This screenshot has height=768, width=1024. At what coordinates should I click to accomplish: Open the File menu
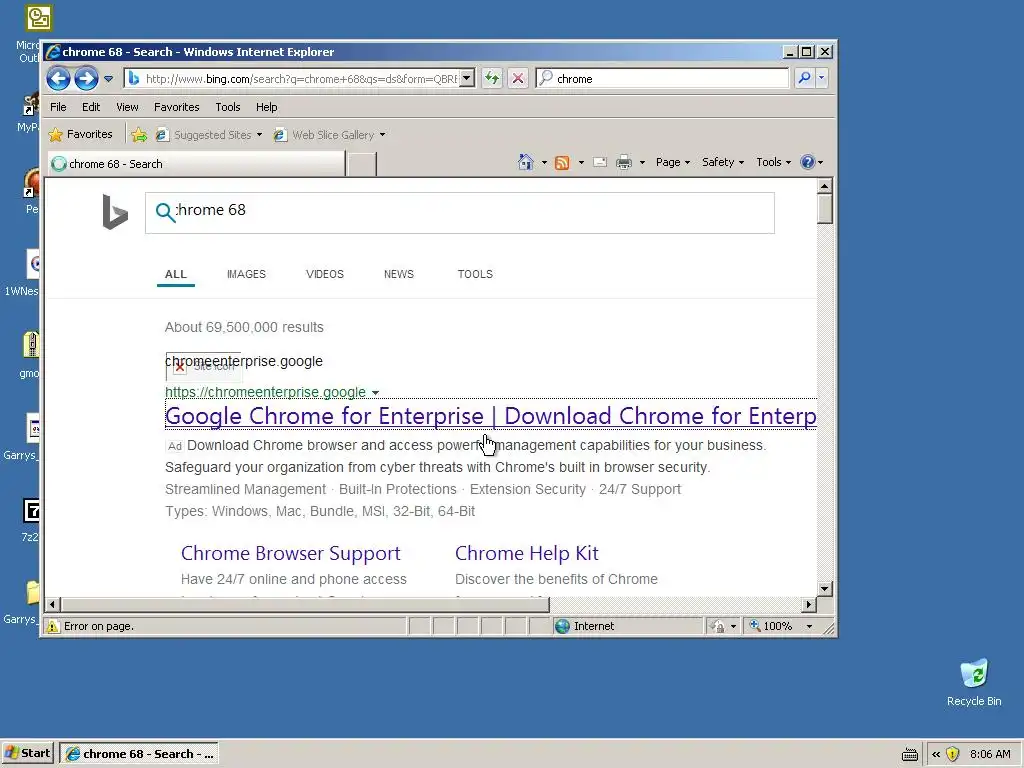tap(58, 107)
